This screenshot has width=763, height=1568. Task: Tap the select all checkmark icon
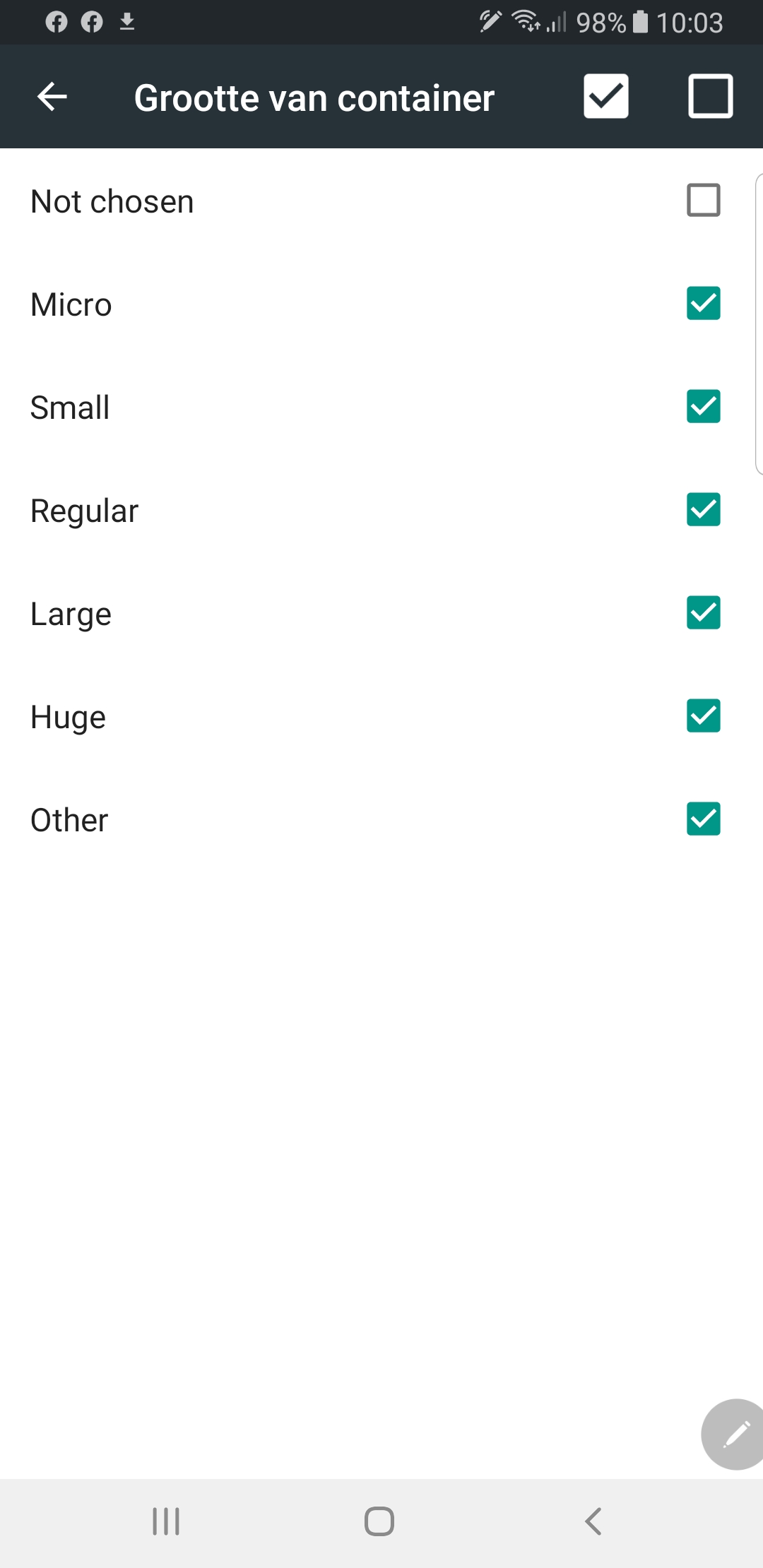point(605,96)
